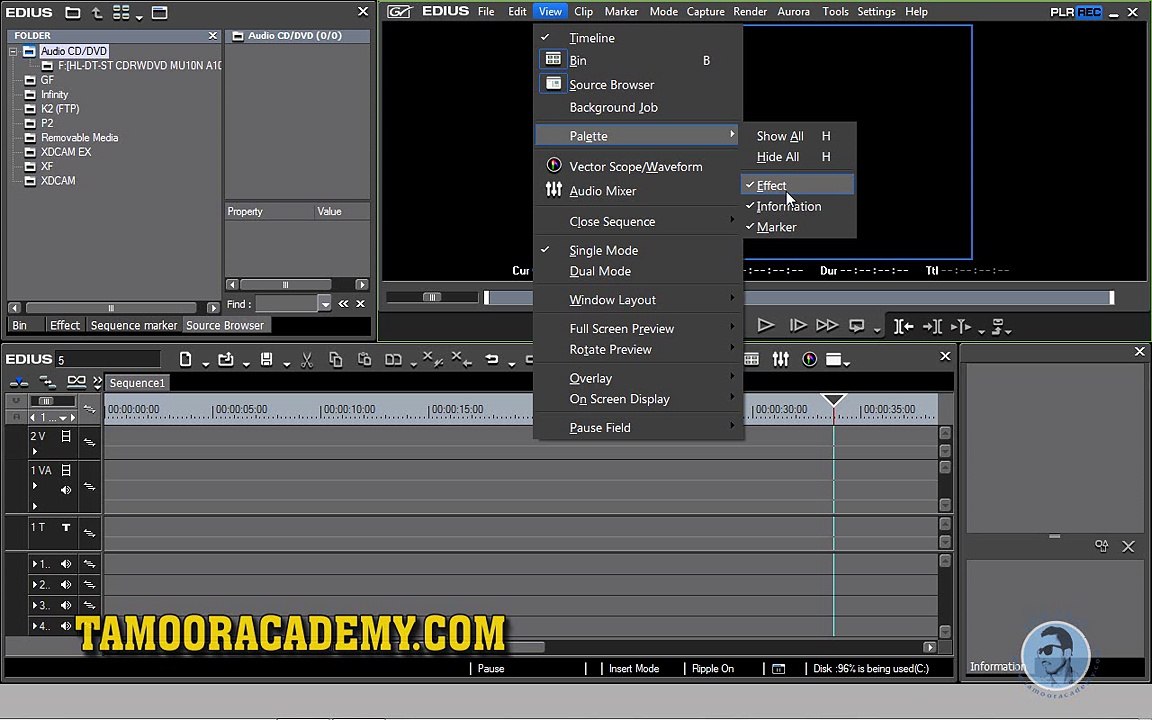
Task: Open the Palette submenu in View menu
Action: pyautogui.click(x=638, y=136)
